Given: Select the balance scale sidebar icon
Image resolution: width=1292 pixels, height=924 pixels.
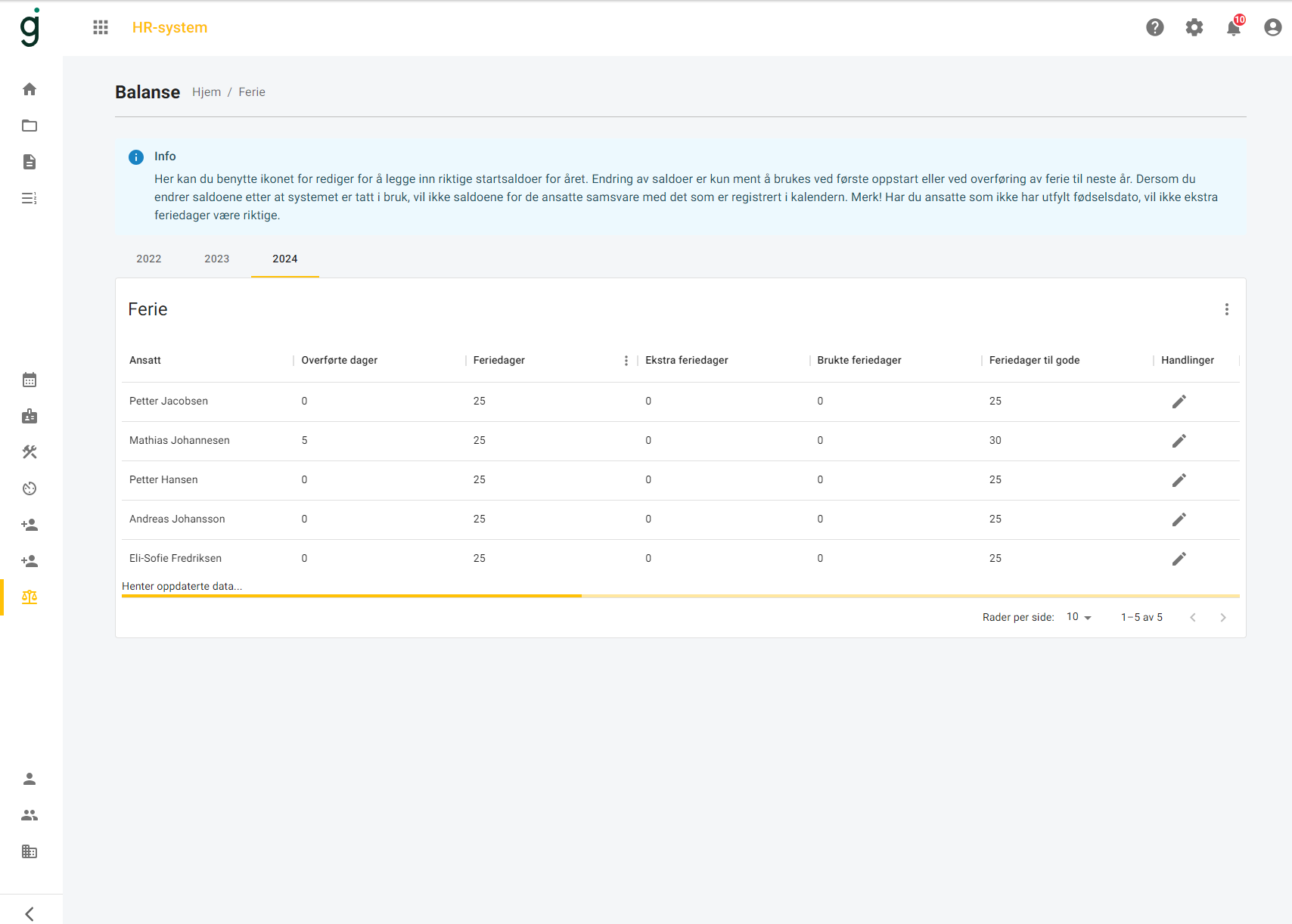Looking at the screenshot, I should 30,597.
